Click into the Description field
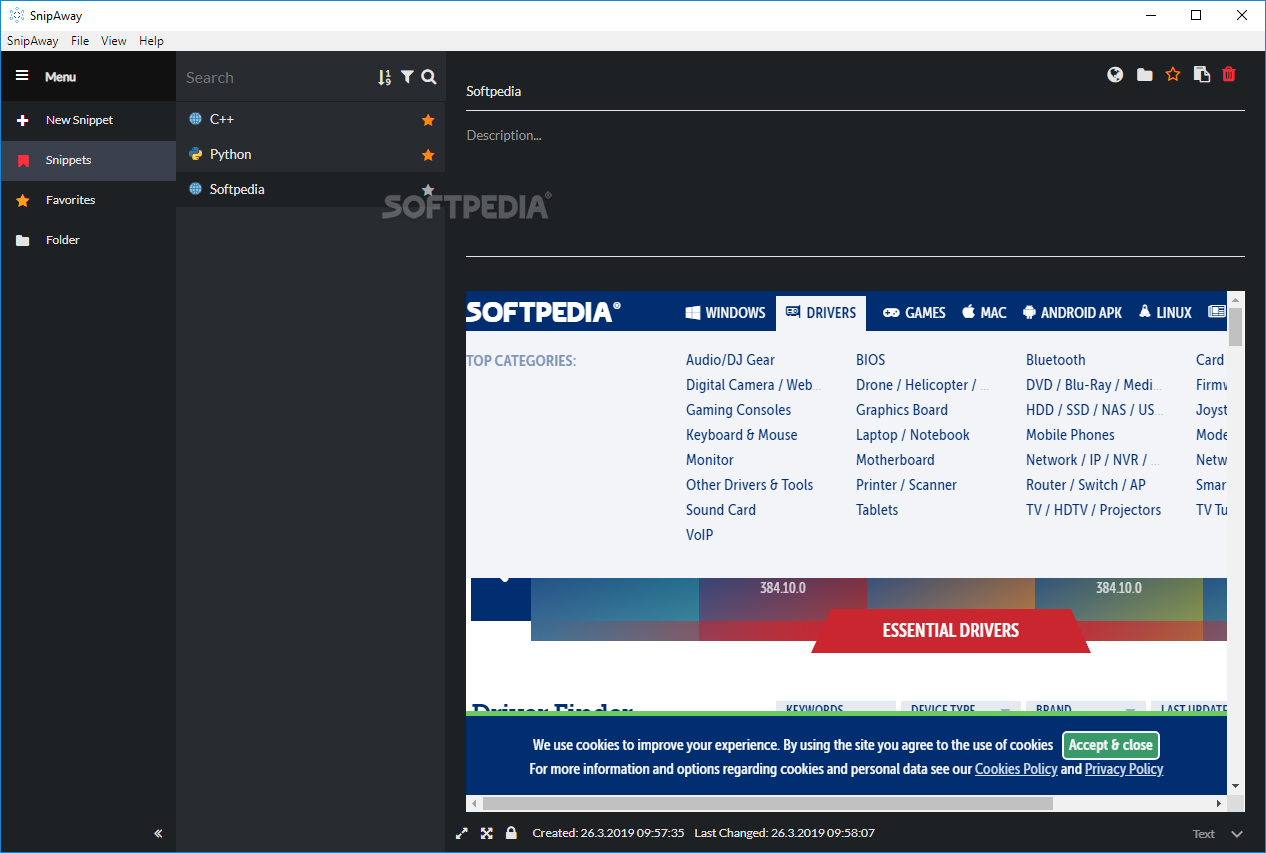 coord(855,190)
